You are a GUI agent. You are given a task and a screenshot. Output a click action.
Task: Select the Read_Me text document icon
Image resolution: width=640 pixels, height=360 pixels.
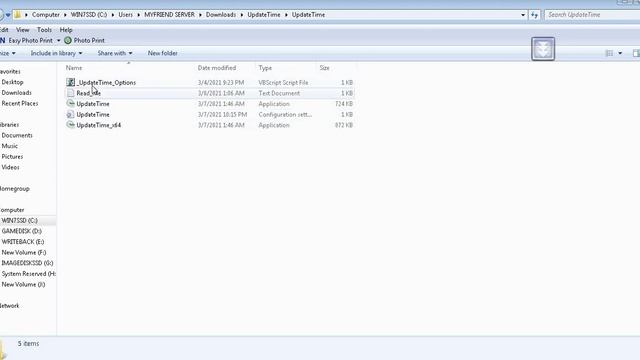[x=71, y=93]
